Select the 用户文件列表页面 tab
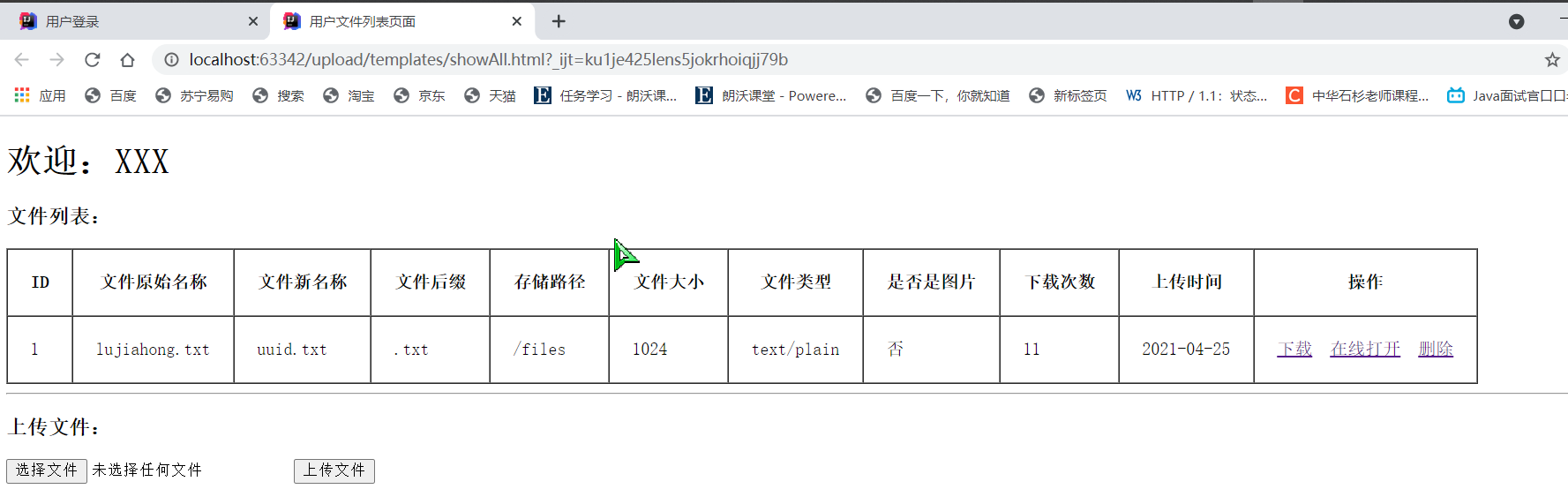 coord(402,21)
